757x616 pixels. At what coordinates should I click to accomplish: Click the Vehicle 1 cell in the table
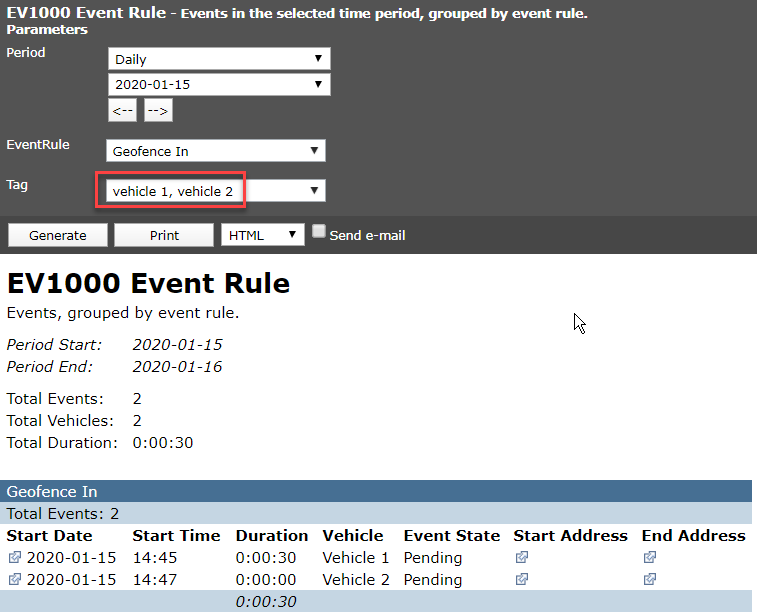(356, 558)
